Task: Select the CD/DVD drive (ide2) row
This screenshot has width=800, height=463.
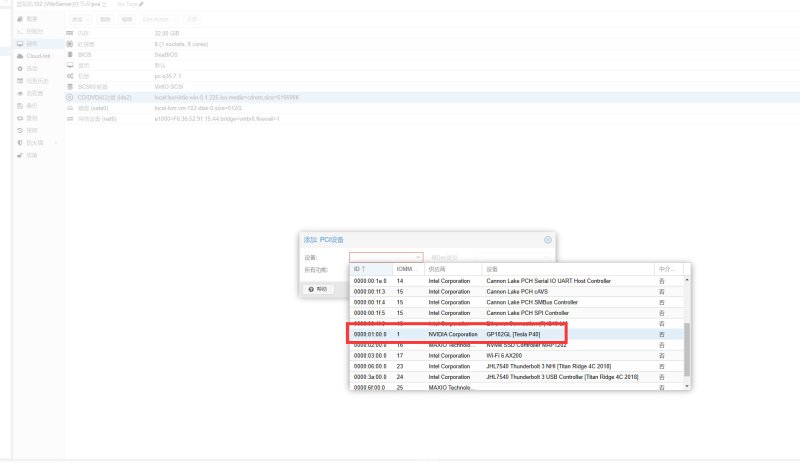Action: point(432,98)
